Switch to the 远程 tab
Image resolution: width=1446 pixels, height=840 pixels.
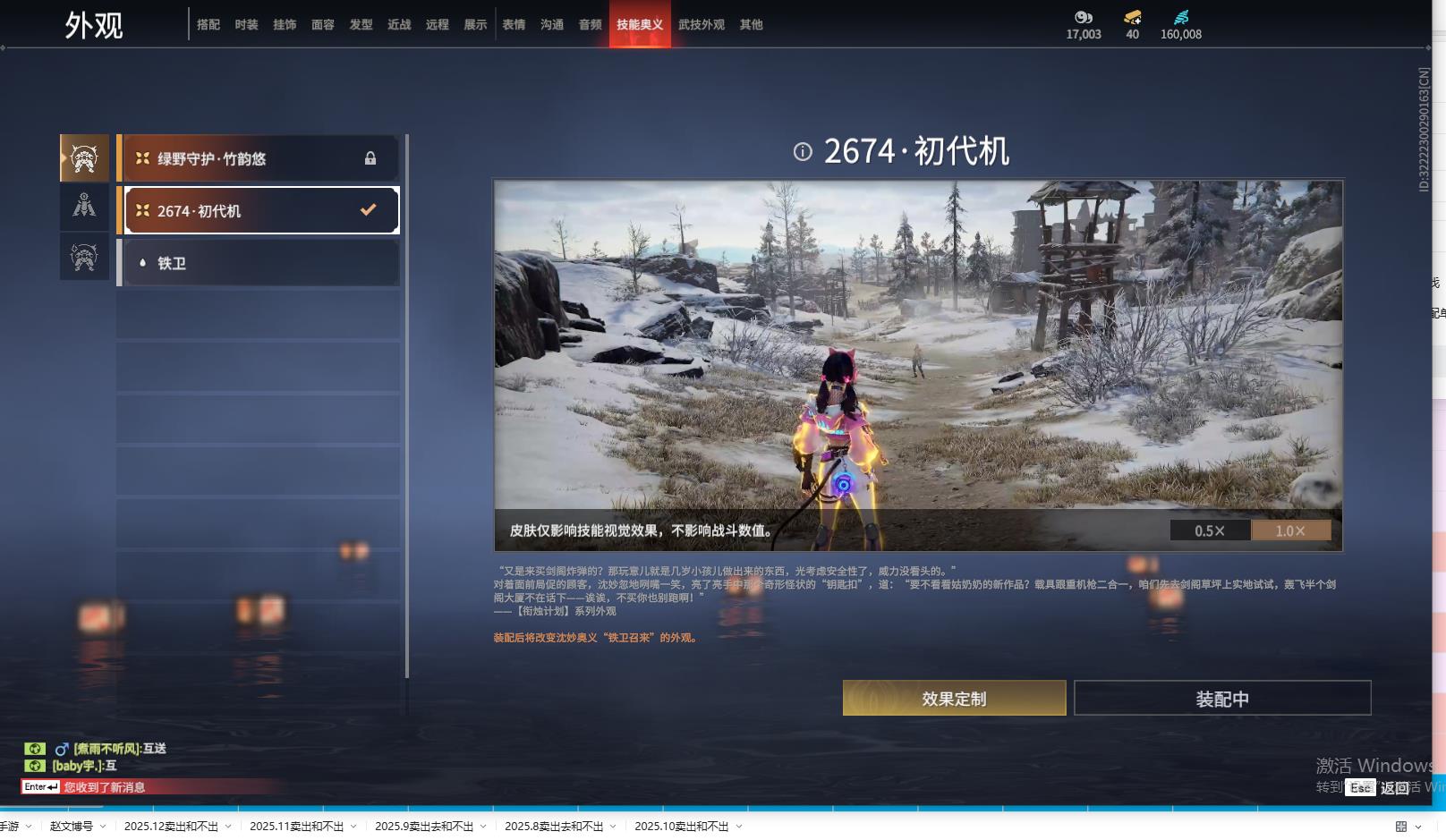(x=438, y=25)
